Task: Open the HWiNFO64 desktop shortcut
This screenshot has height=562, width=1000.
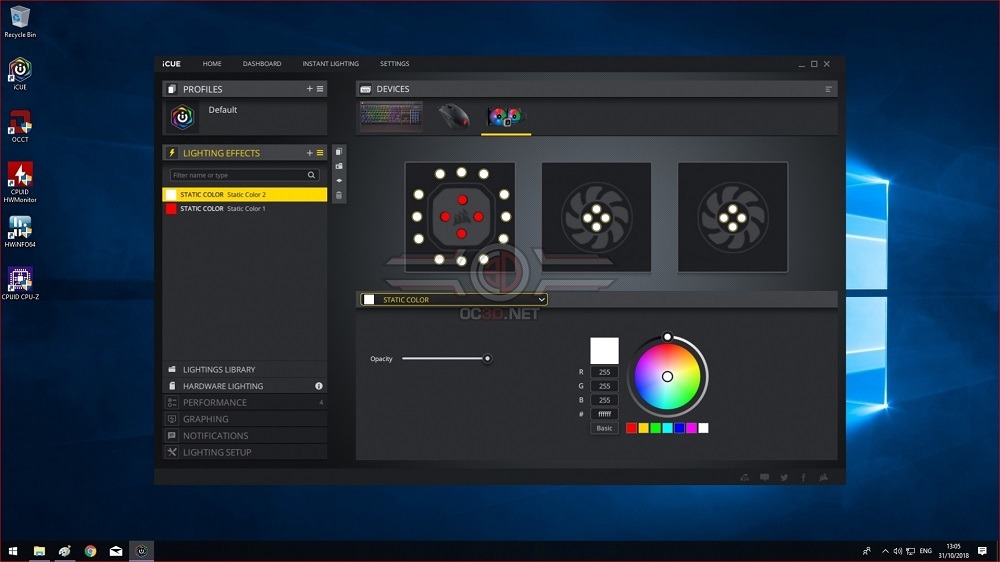Action: [20, 232]
